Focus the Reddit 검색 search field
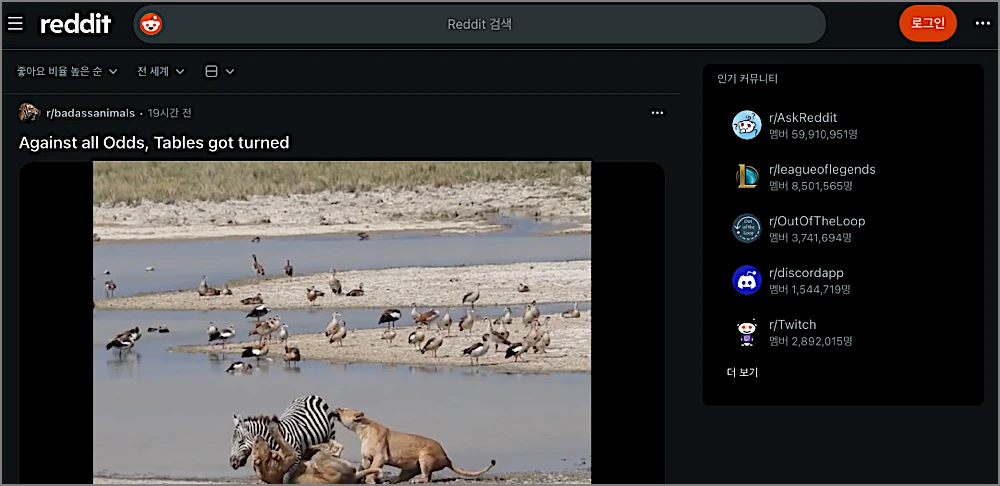This screenshot has width=1000, height=486. [x=480, y=24]
